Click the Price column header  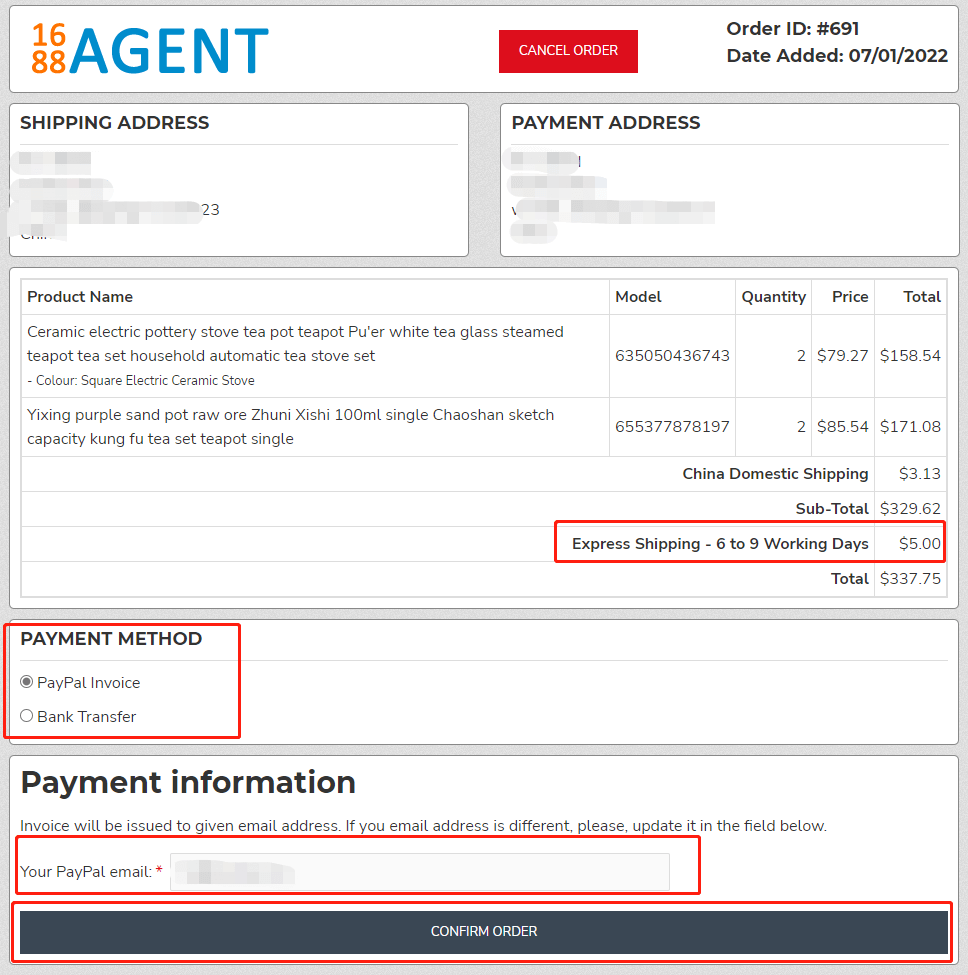point(850,297)
